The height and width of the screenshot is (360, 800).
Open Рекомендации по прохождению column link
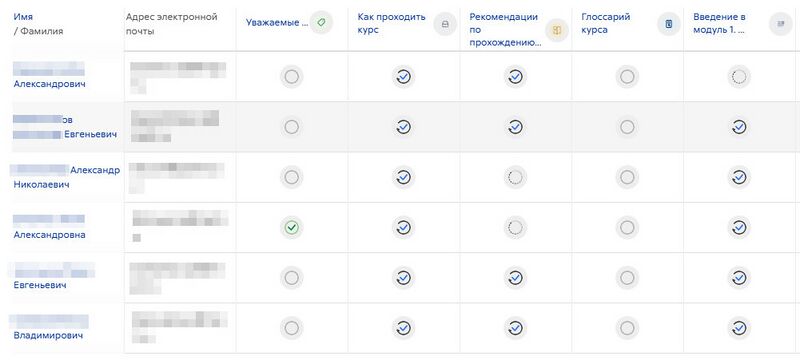pos(506,30)
